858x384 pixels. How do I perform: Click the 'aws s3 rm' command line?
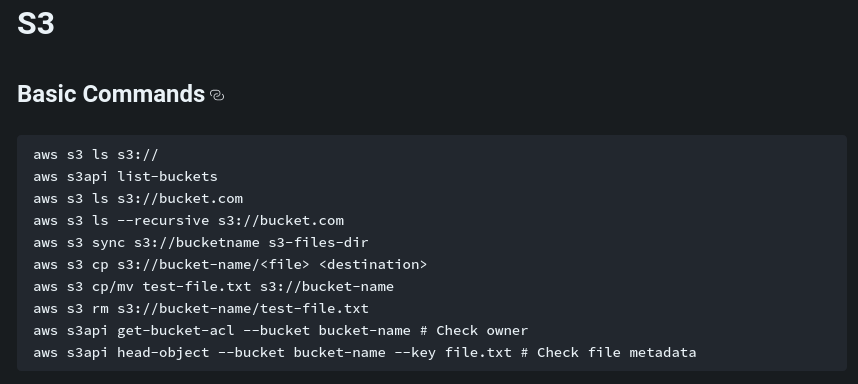click(201, 309)
